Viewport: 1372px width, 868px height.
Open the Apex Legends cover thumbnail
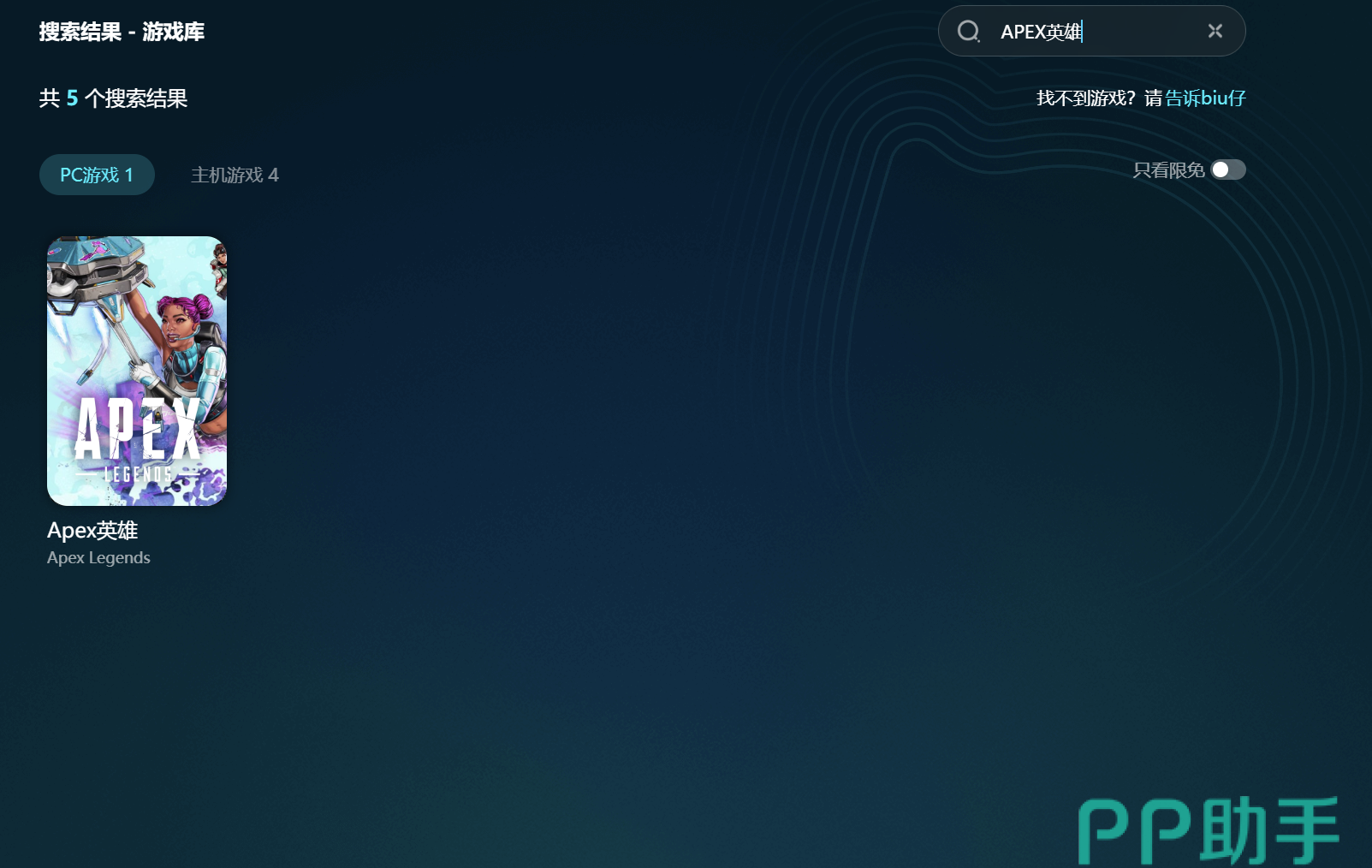137,371
